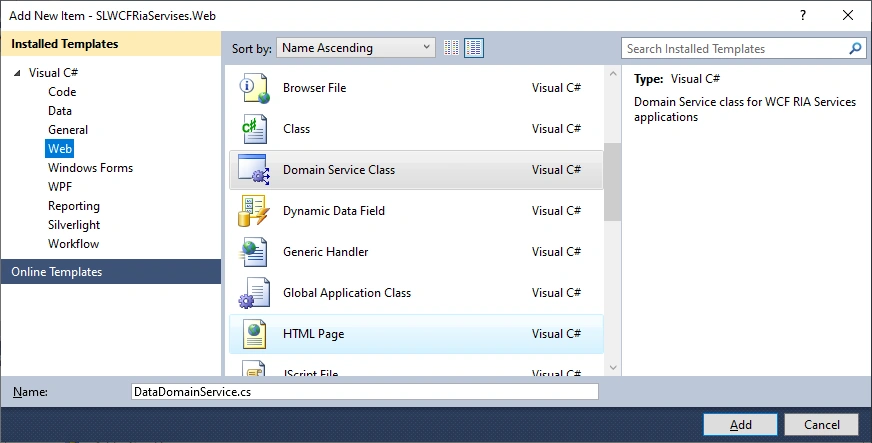Click the Add button
This screenshot has height=443, width=872.
pyautogui.click(x=740, y=425)
